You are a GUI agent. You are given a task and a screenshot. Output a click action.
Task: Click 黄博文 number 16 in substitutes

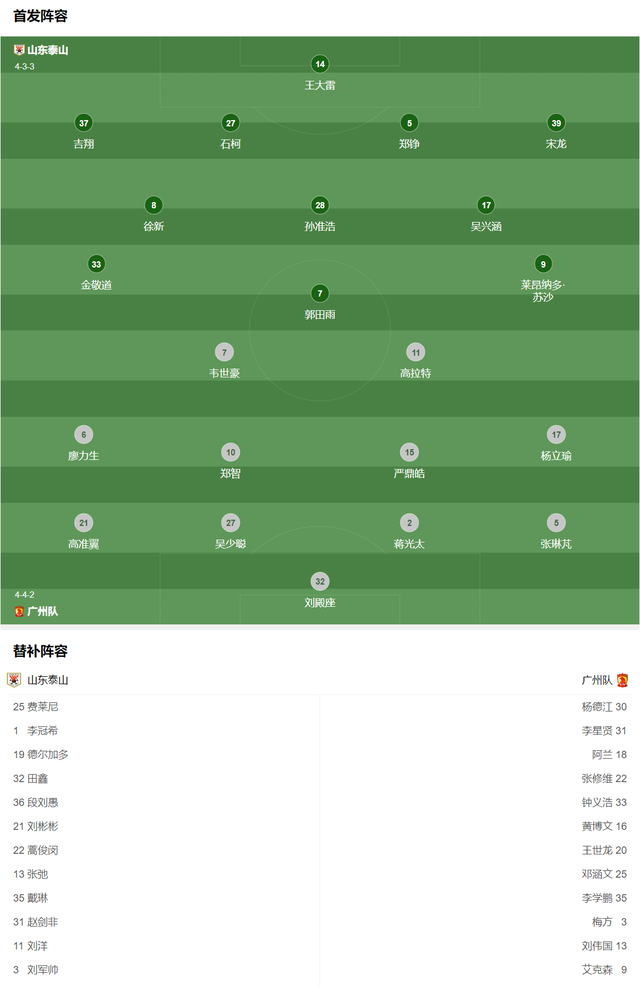pyautogui.click(x=604, y=826)
